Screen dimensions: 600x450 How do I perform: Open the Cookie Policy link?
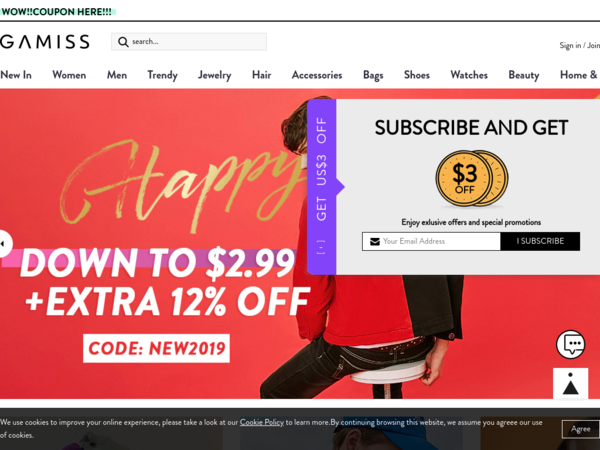pos(262,422)
